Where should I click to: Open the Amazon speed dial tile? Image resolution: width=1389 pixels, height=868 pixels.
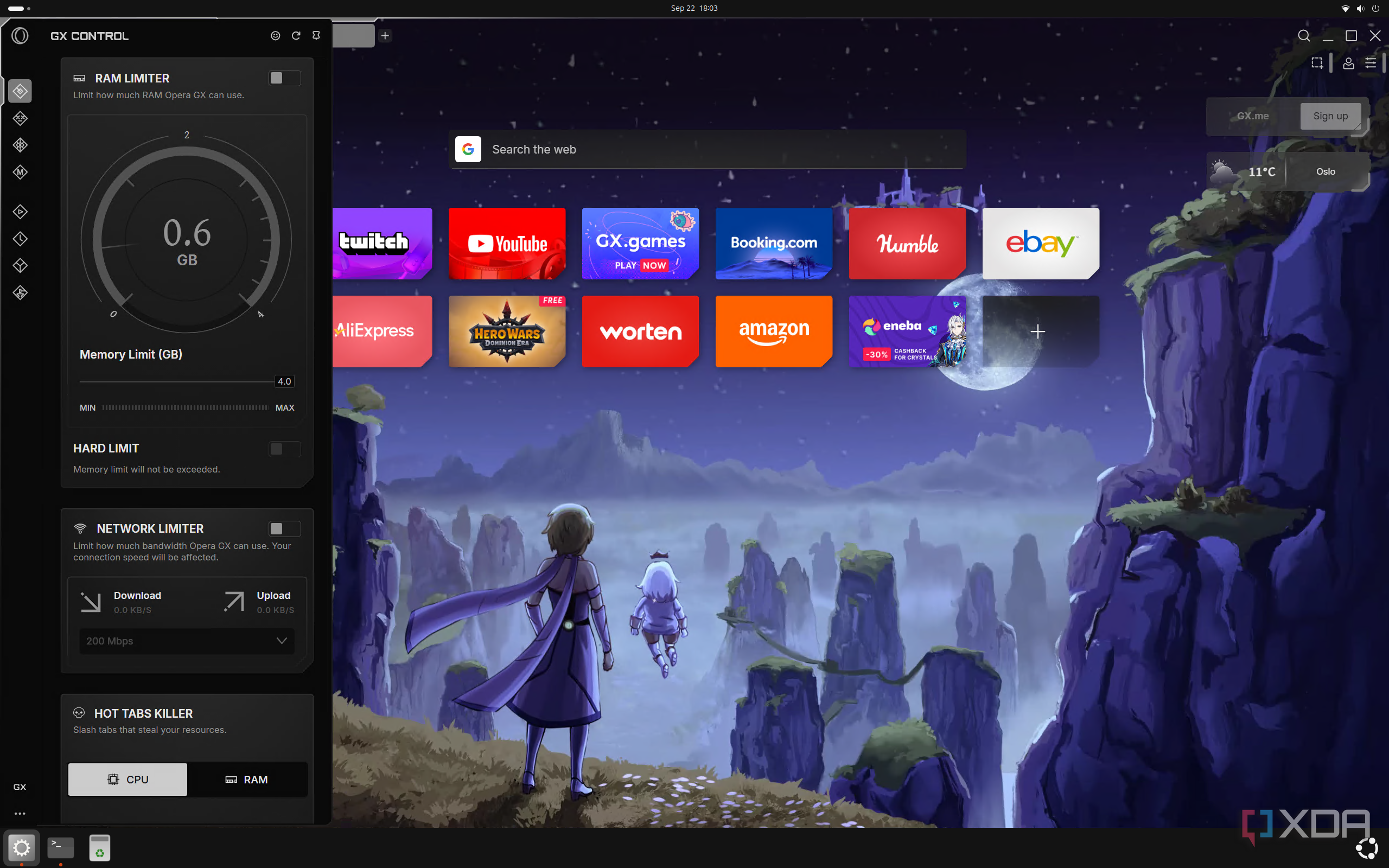pyautogui.click(x=774, y=331)
